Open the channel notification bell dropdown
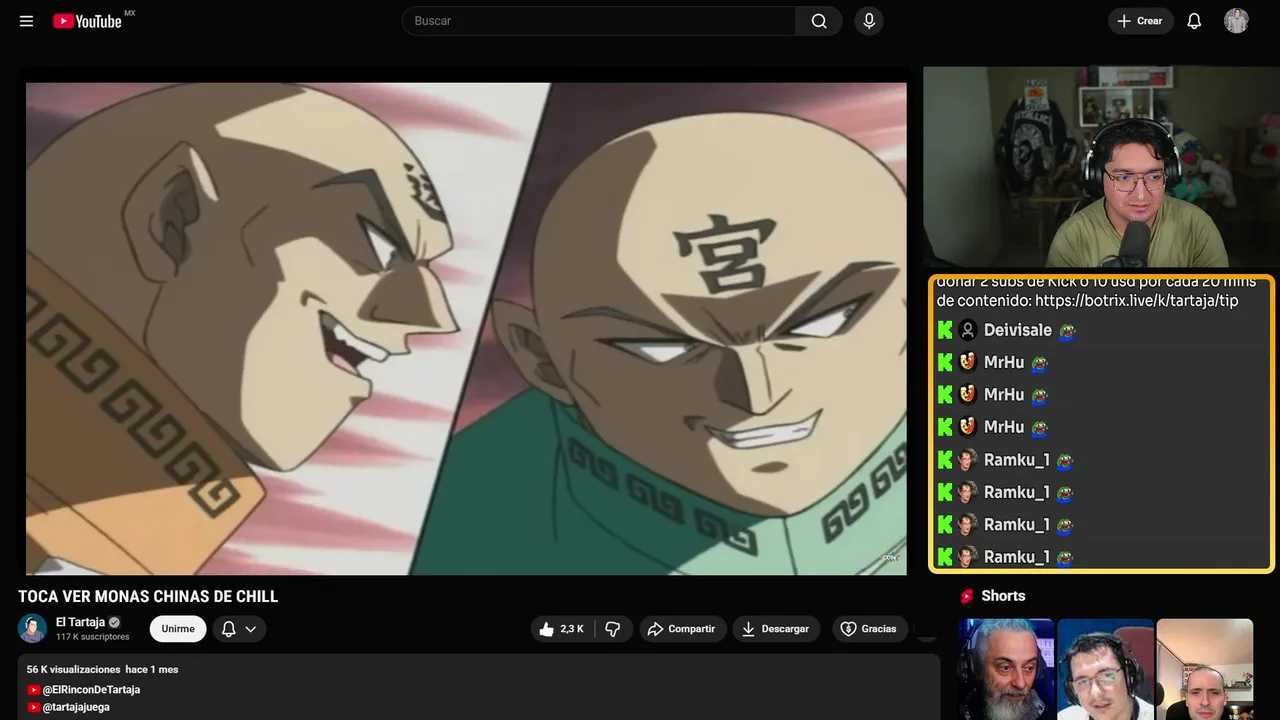Image resolution: width=1280 pixels, height=720 pixels. (x=239, y=629)
